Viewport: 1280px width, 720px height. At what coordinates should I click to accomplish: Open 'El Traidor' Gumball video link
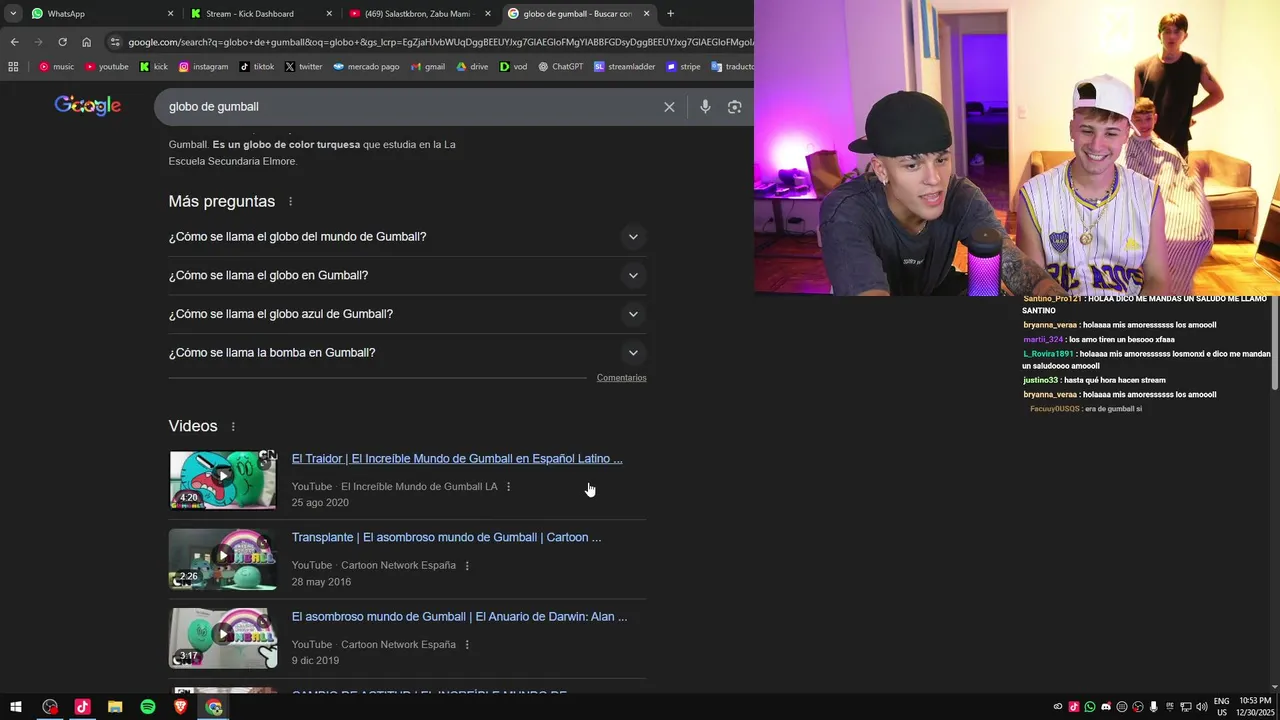(x=457, y=459)
